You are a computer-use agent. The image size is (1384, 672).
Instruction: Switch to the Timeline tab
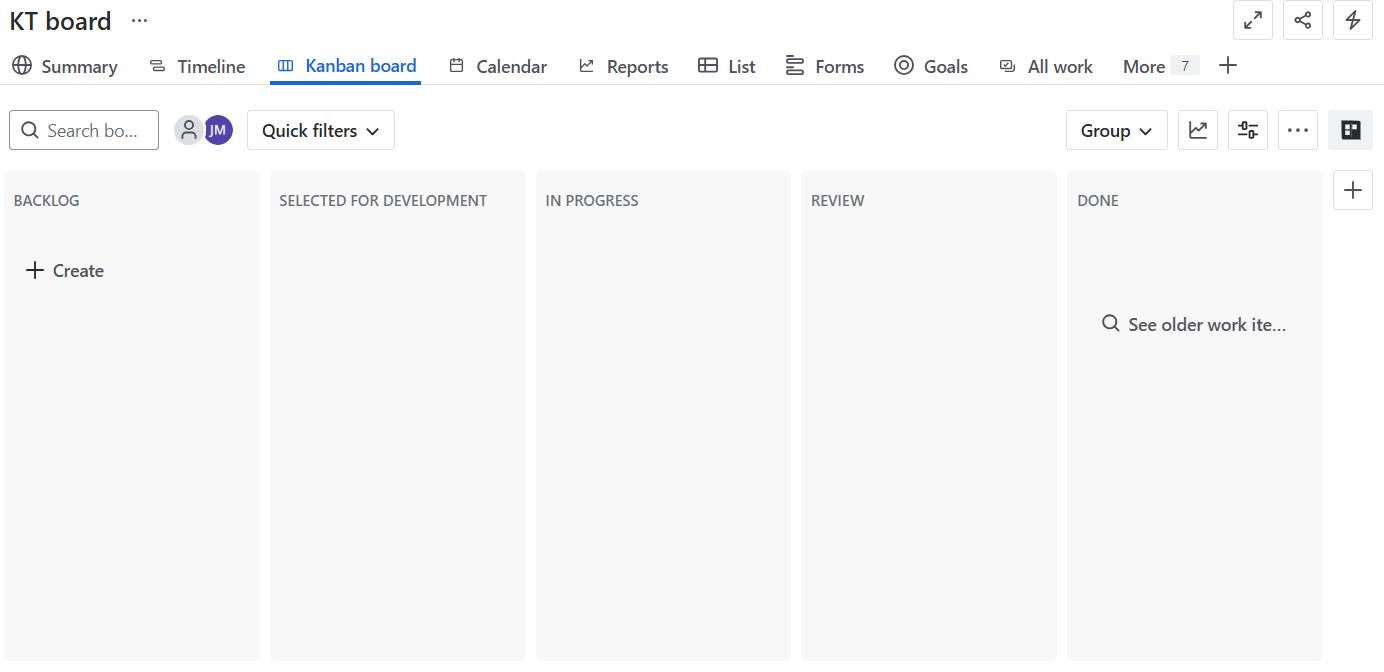197,66
